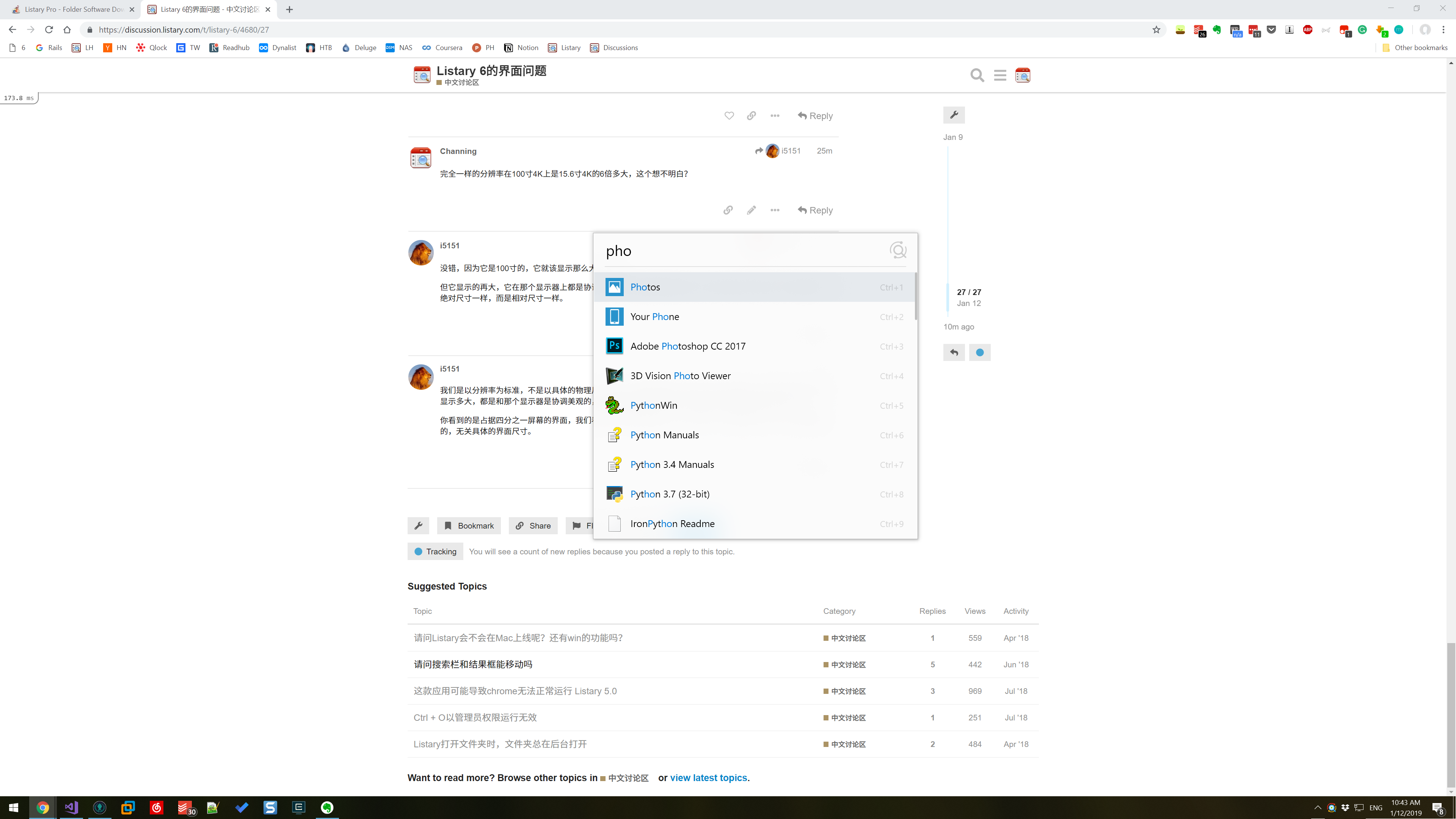Viewport: 1456px width, 819px height.
Task: Open Chrome three-dot menu
Action: (1443, 30)
